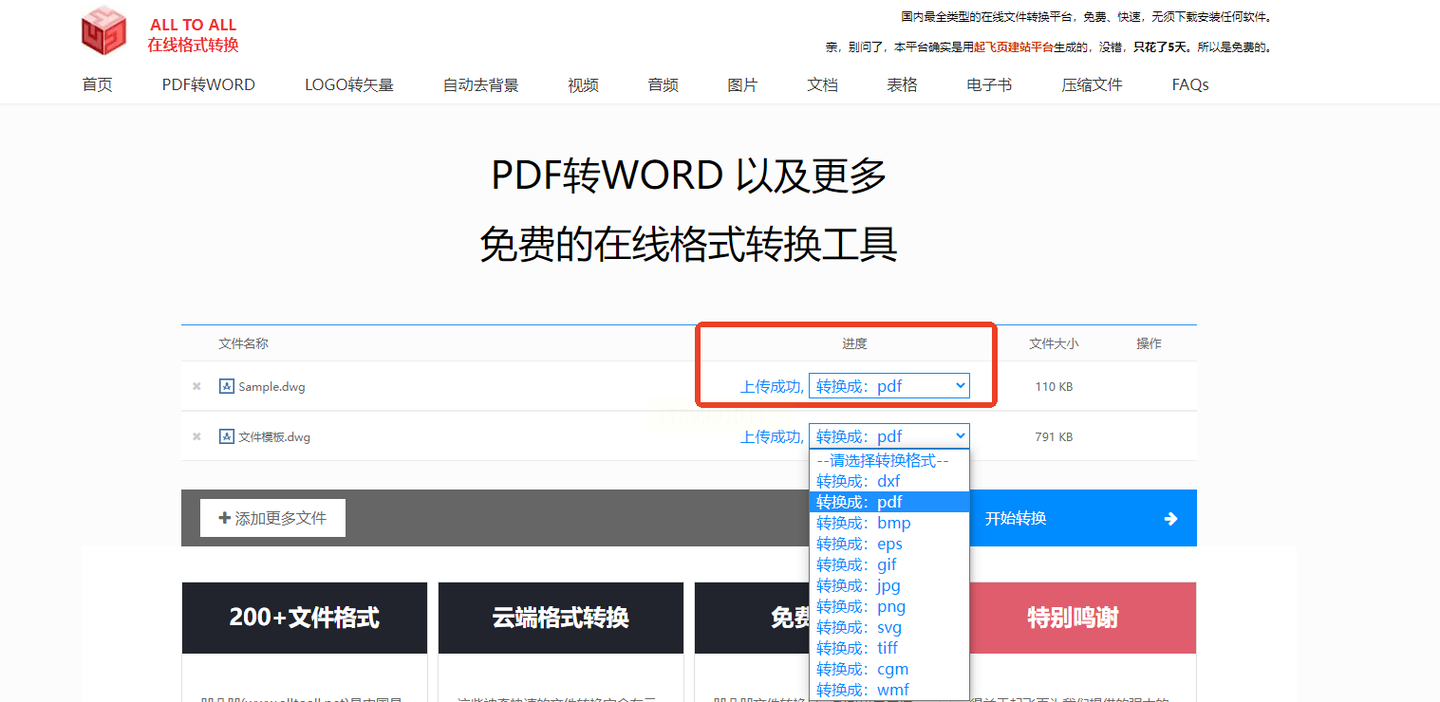This screenshot has width=1440, height=702.
Task: Open the 视频 navigation item
Action: tap(583, 85)
